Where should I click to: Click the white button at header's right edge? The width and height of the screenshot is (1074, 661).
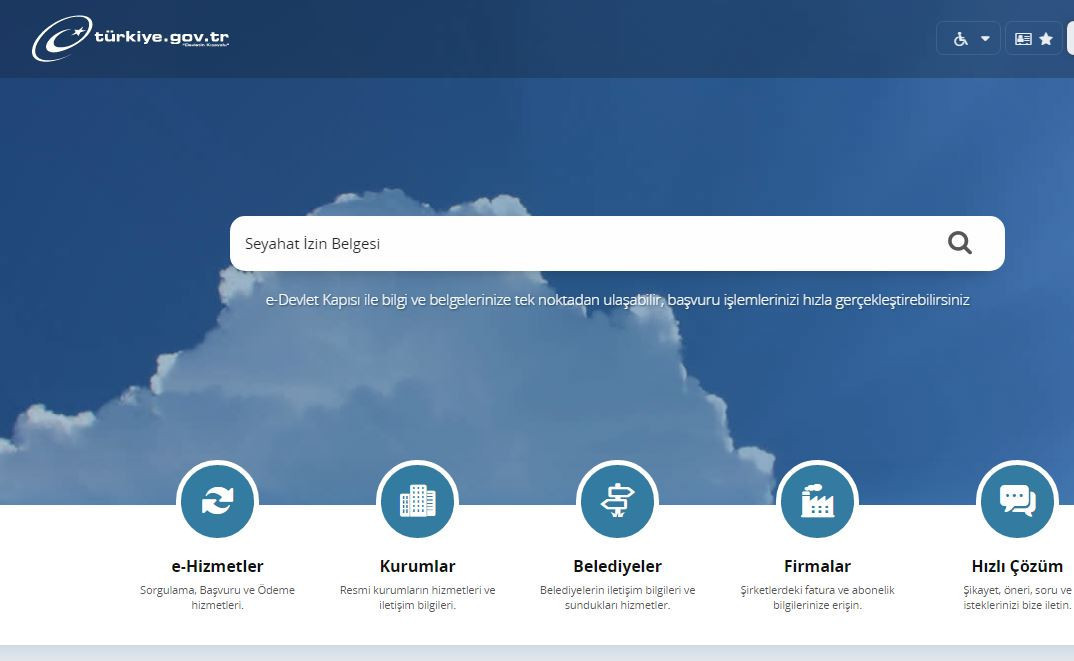coord(1070,39)
